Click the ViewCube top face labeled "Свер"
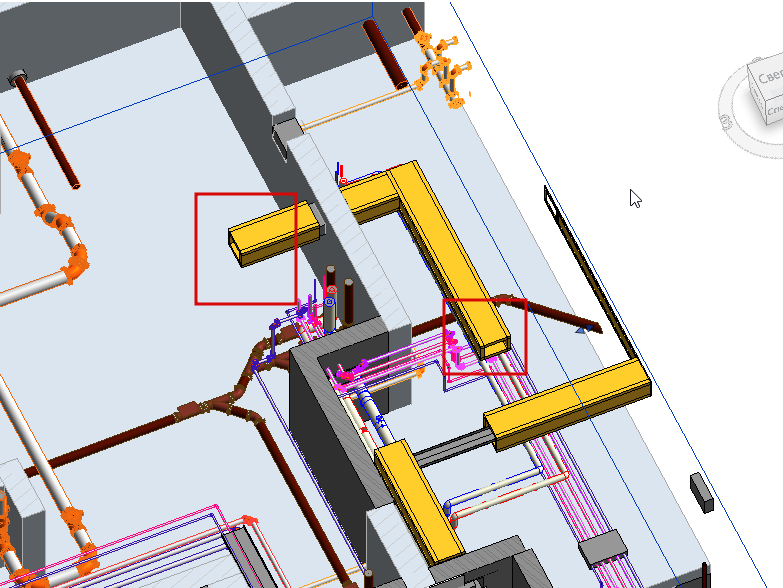 [x=769, y=77]
